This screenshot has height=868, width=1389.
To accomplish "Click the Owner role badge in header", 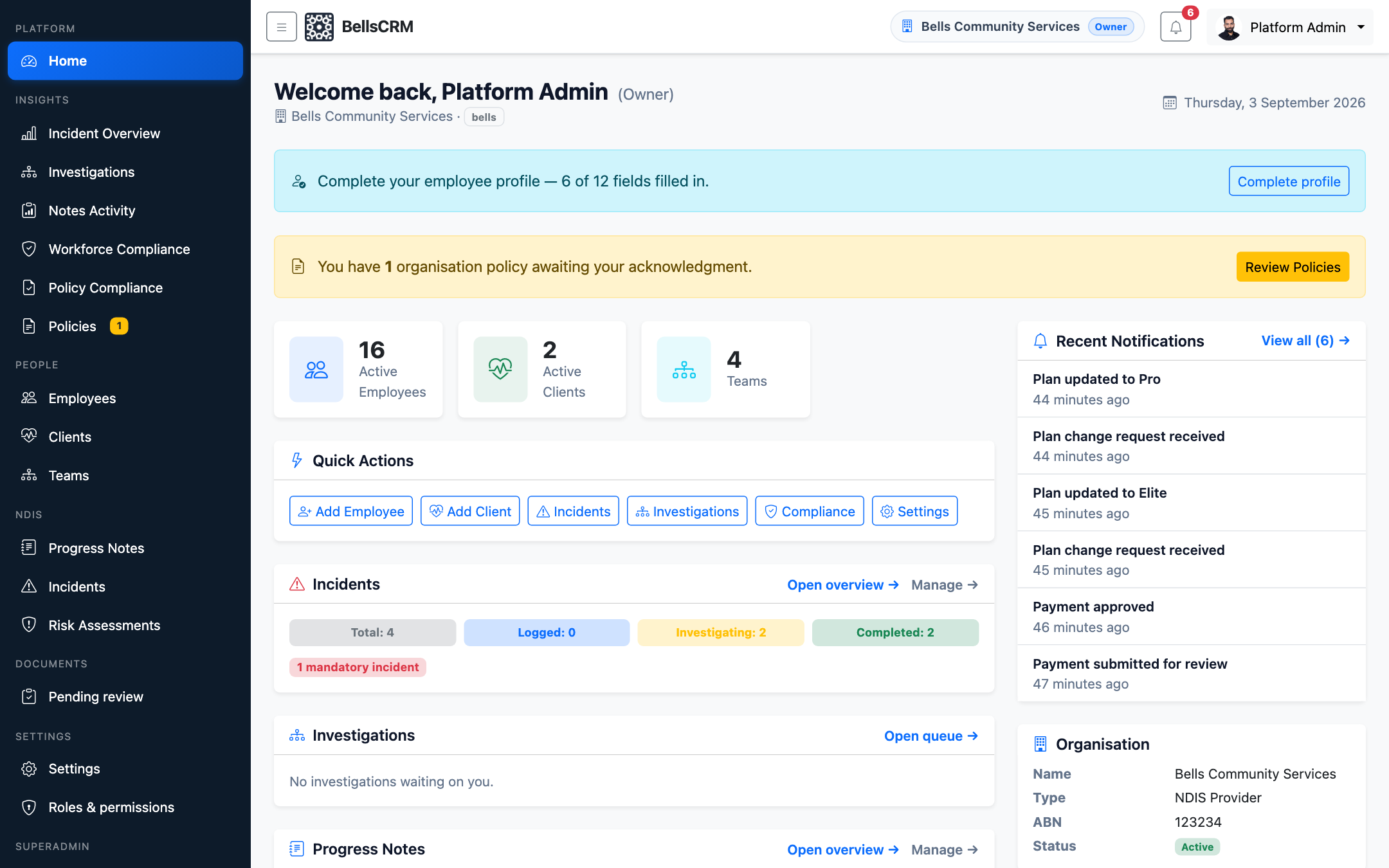I will [x=1111, y=27].
